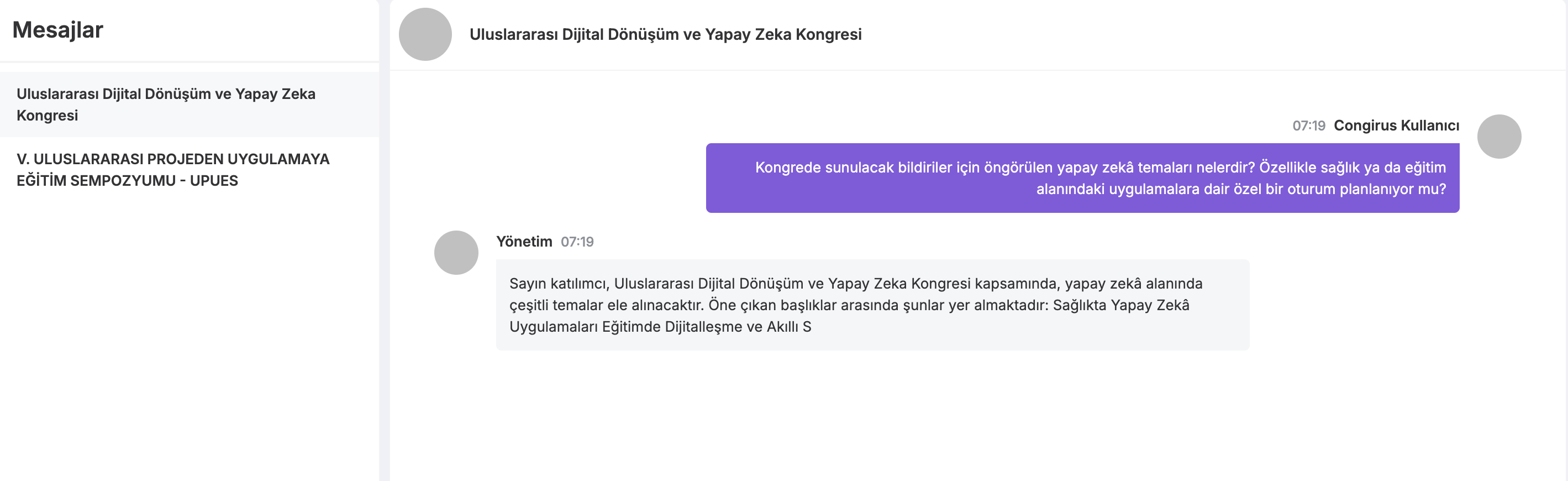
Task: Click the scrollbar at the chat's right edge
Action: tap(1566, 240)
